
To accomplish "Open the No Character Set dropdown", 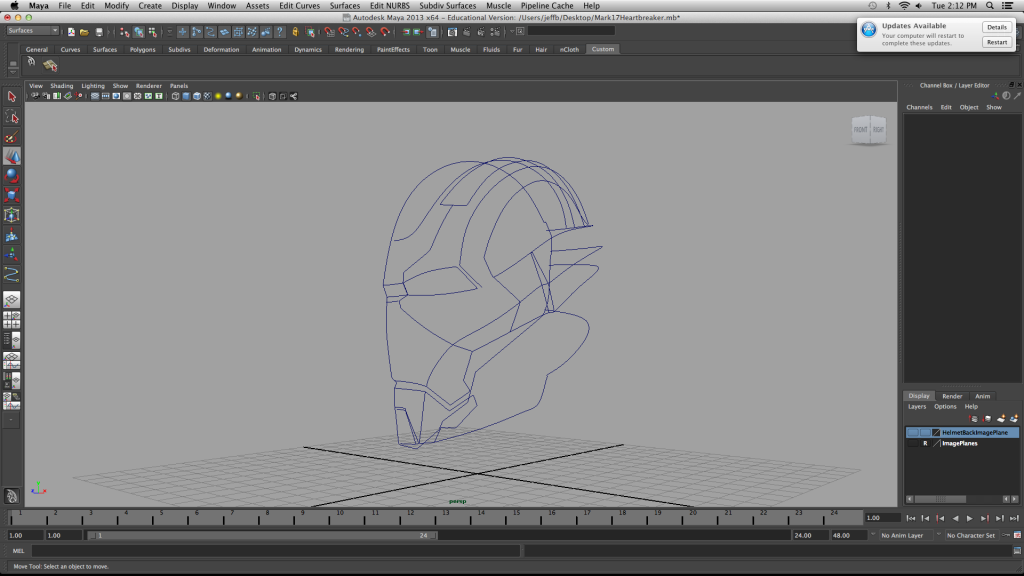I will coord(972,536).
